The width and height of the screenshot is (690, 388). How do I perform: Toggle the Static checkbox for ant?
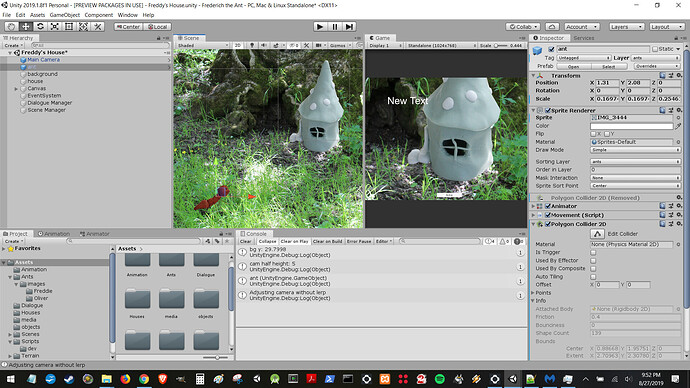(x=655, y=49)
